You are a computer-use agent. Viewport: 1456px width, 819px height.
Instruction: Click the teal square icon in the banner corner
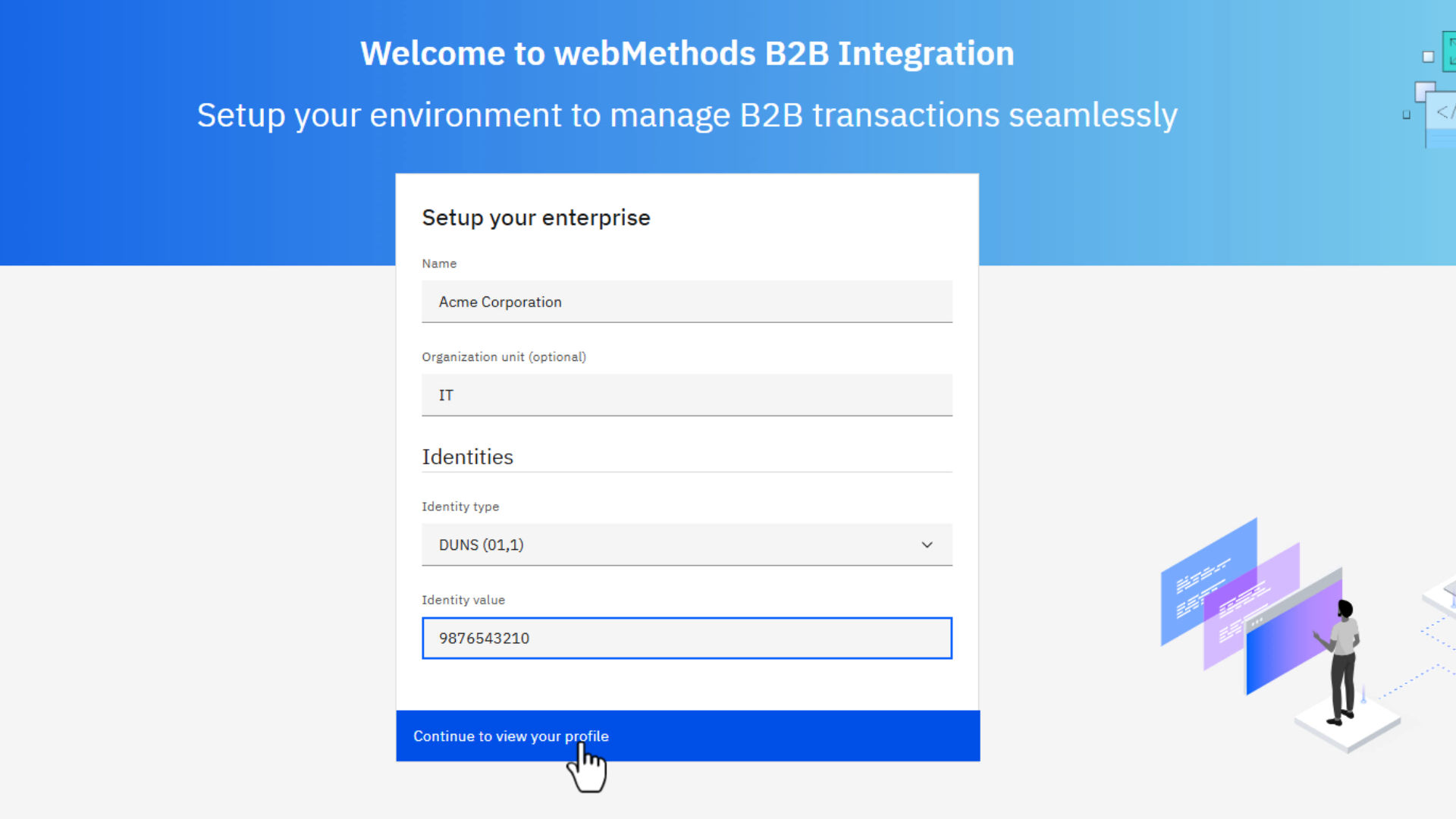(1450, 50)
